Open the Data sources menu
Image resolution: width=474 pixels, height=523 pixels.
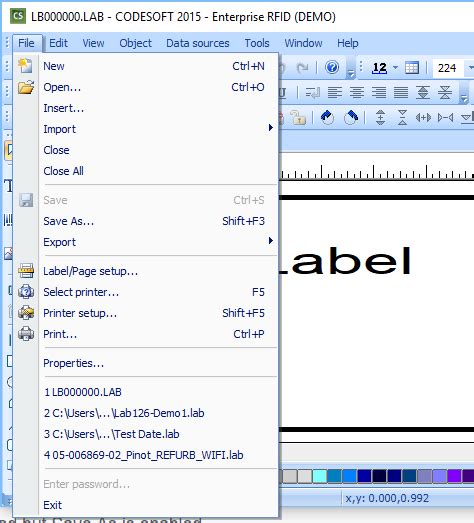pyautogui.click(x=197, y=43)
